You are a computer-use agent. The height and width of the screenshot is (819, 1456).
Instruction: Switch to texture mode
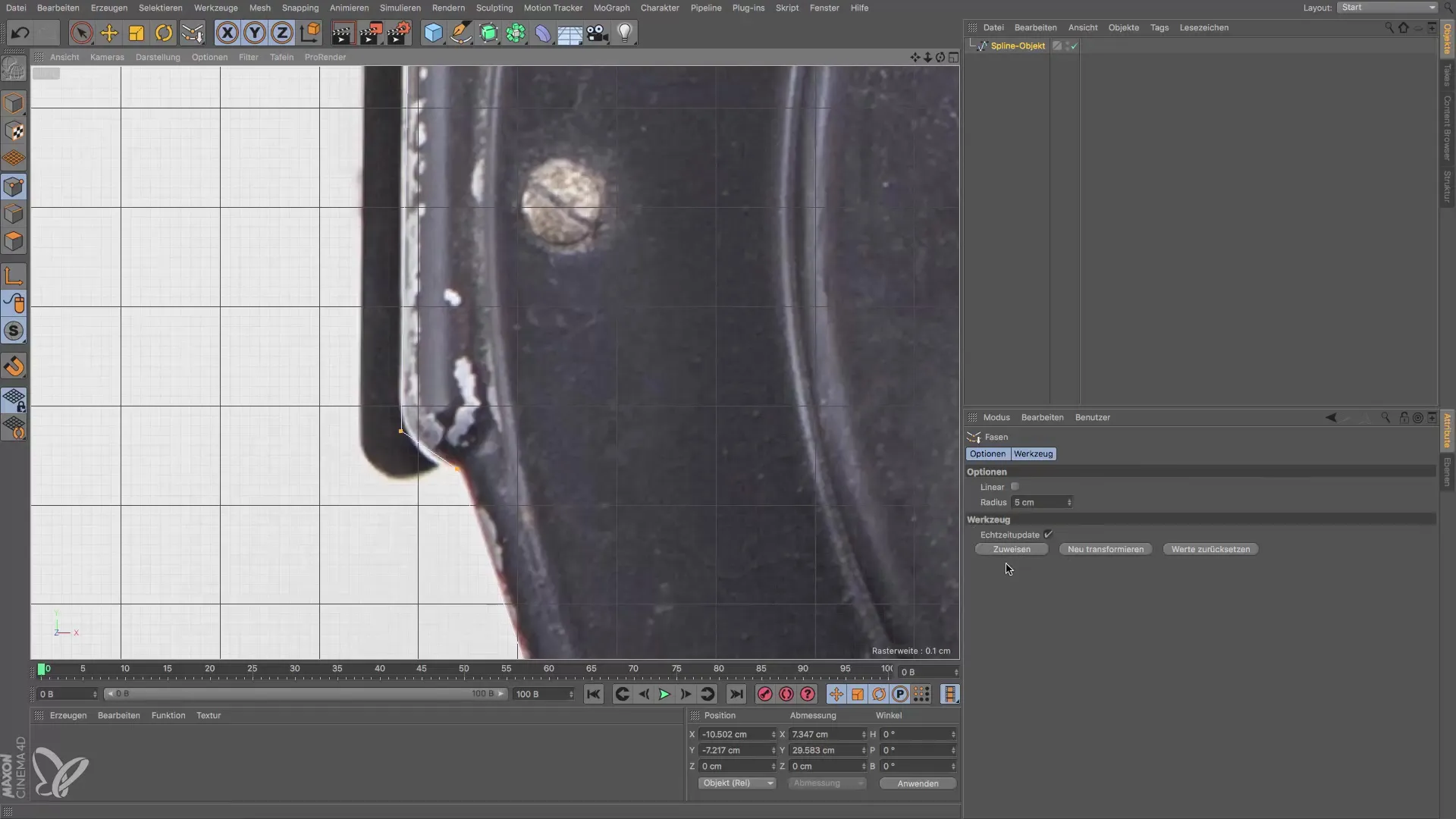pos(14,131)
